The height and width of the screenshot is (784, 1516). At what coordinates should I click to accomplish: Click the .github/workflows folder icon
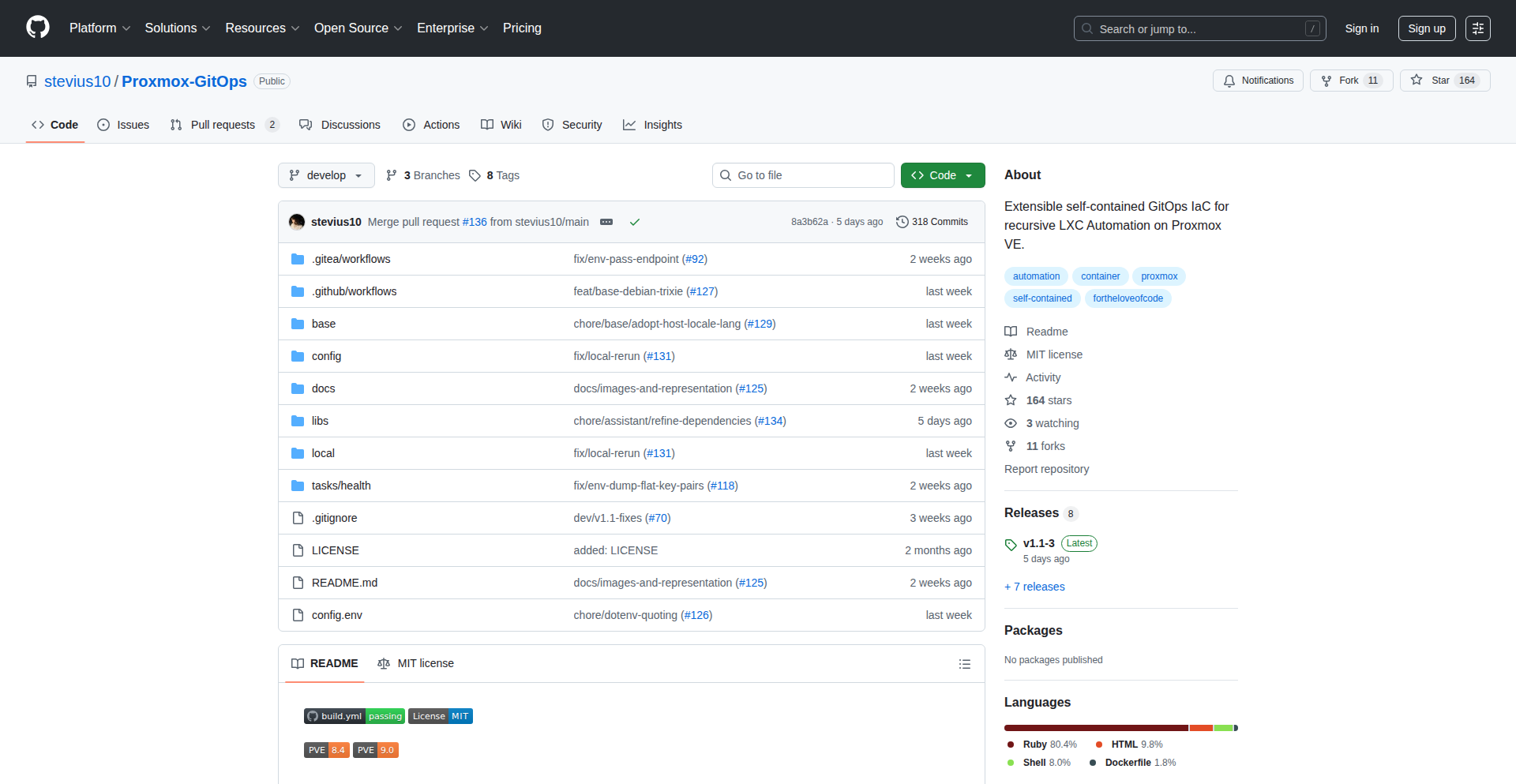click(298, 291)
